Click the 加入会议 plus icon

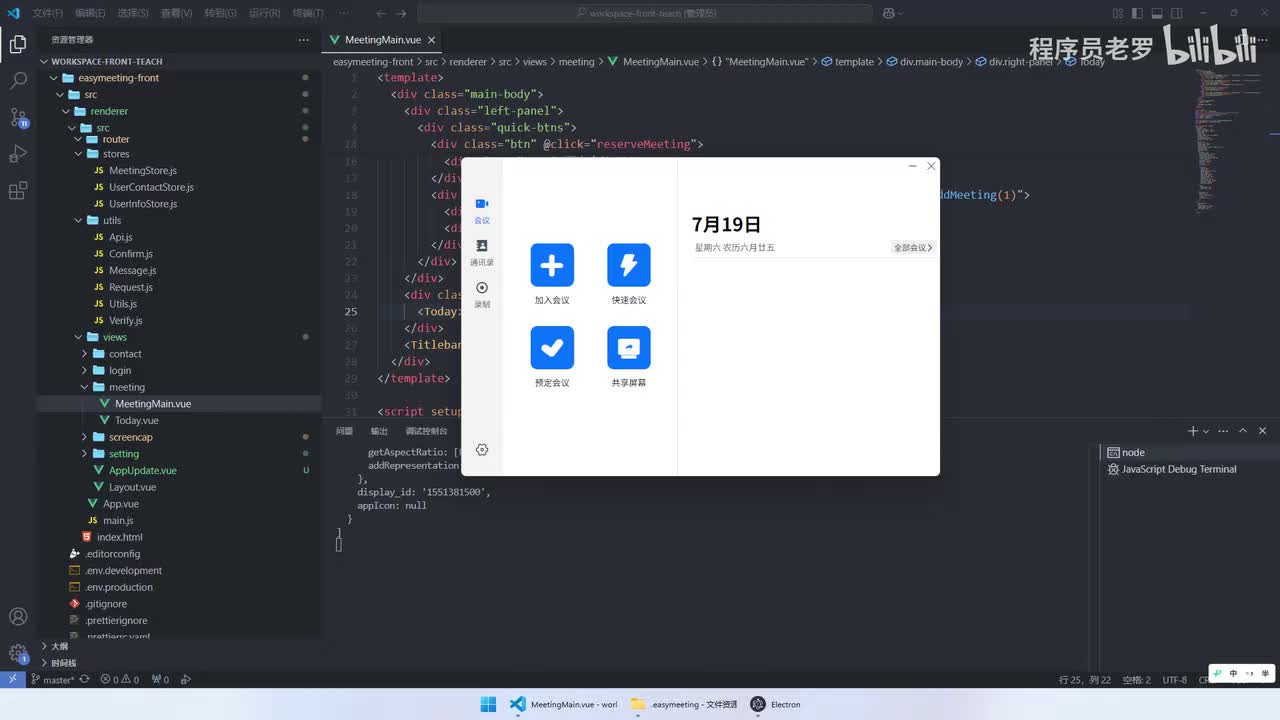[552, 265]
